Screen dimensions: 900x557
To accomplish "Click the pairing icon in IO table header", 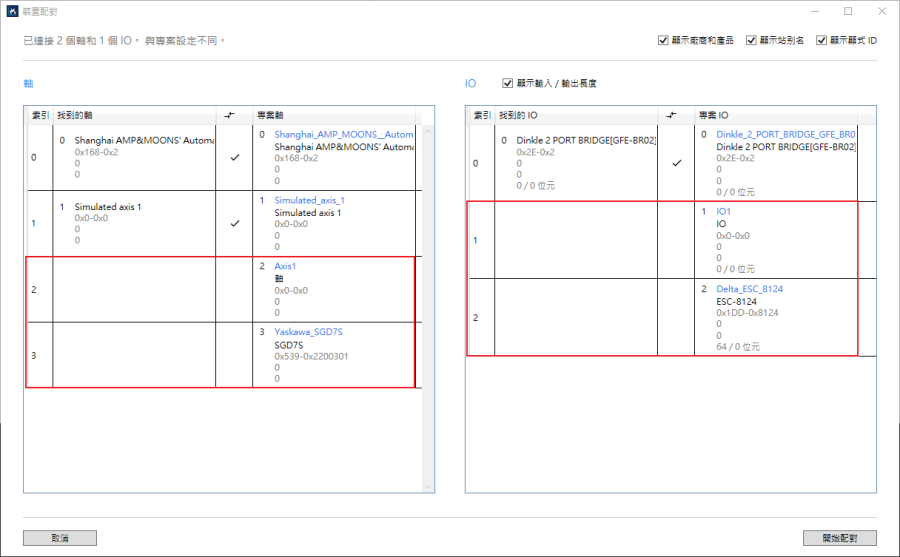I will 672,115.
